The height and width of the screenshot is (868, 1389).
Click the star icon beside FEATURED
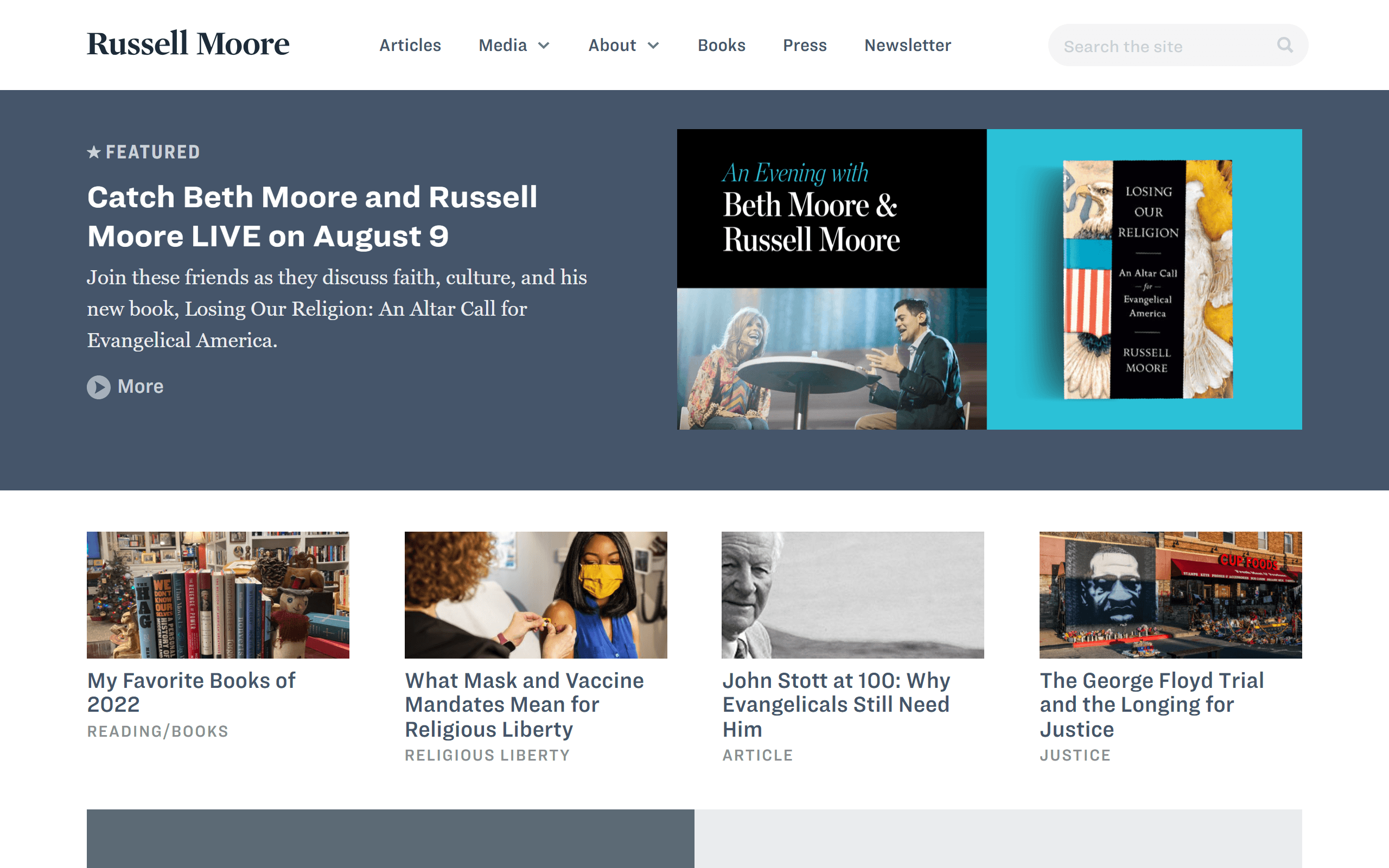coord(93,151)
